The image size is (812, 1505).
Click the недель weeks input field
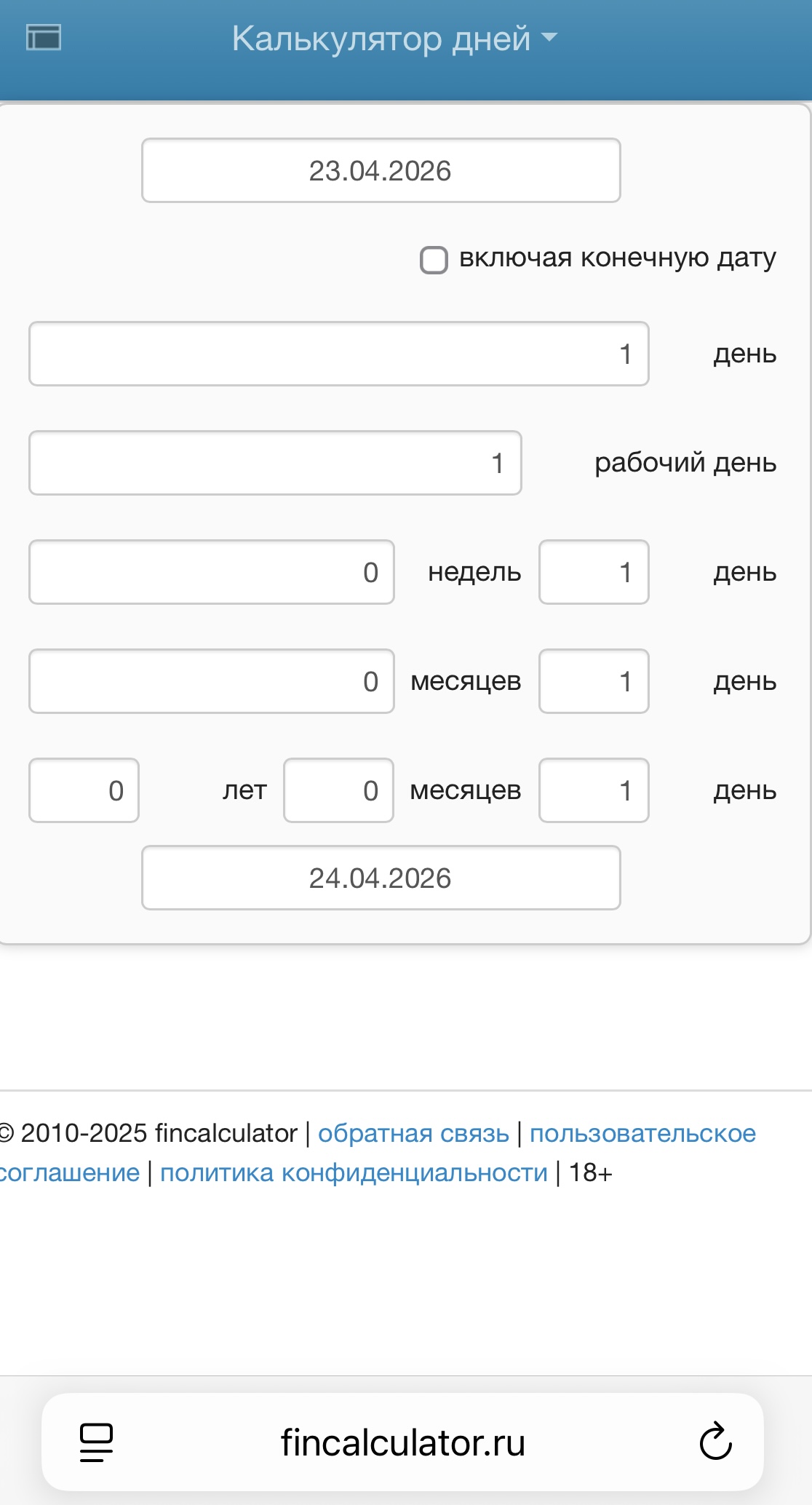(211, 572)
